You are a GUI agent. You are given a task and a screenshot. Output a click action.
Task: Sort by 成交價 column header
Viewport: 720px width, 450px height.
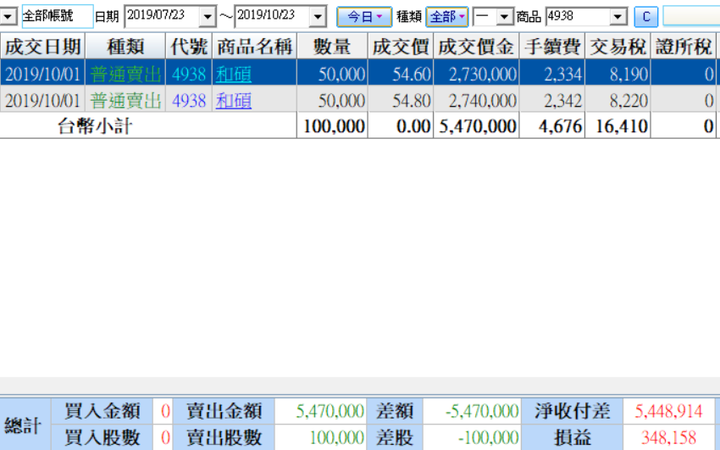400,46
